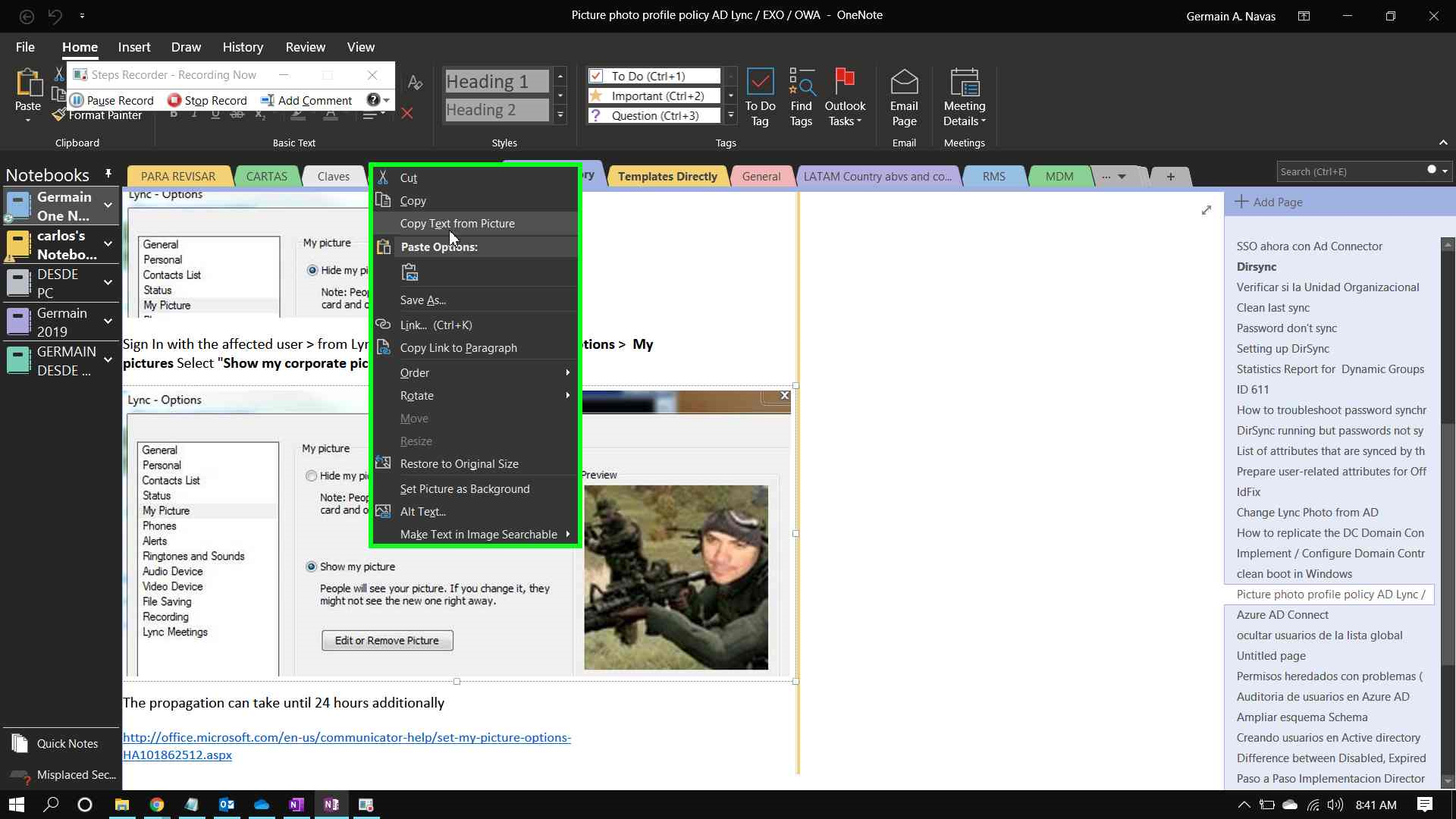
Task: Click Add Page button
Action: 1269,202
